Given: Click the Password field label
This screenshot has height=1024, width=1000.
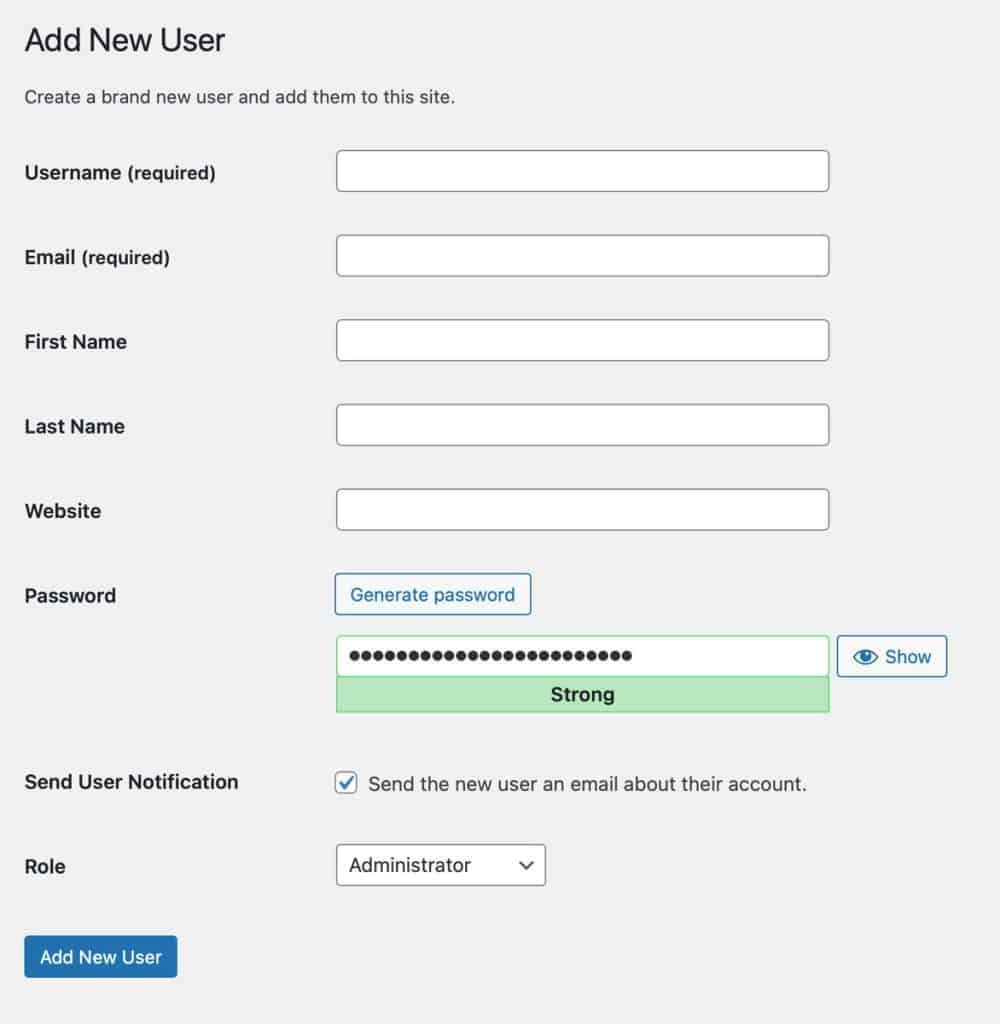Looking at the screenshot, I should (70, 595).
